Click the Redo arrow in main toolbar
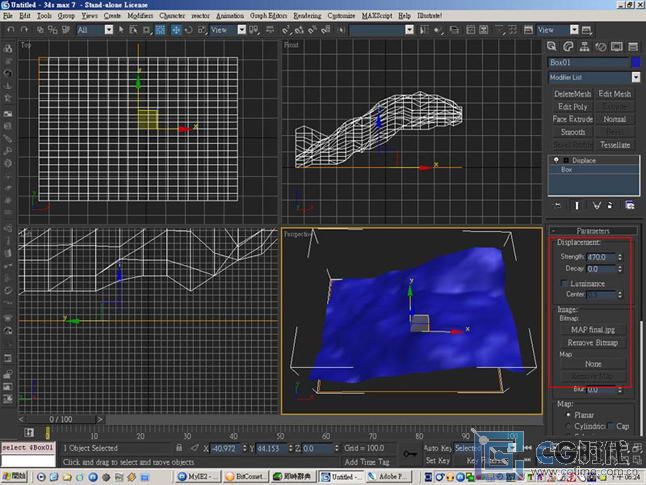This screenshot has height=485, width=646. click(x=24, y=30)
